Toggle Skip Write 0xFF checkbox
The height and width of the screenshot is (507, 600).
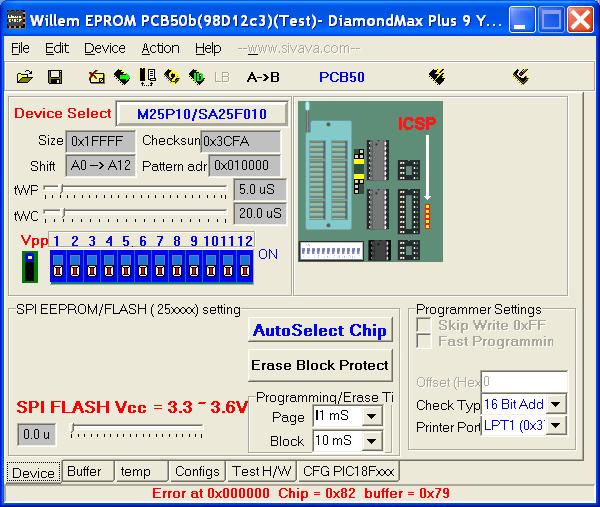(x=424, y=325)
